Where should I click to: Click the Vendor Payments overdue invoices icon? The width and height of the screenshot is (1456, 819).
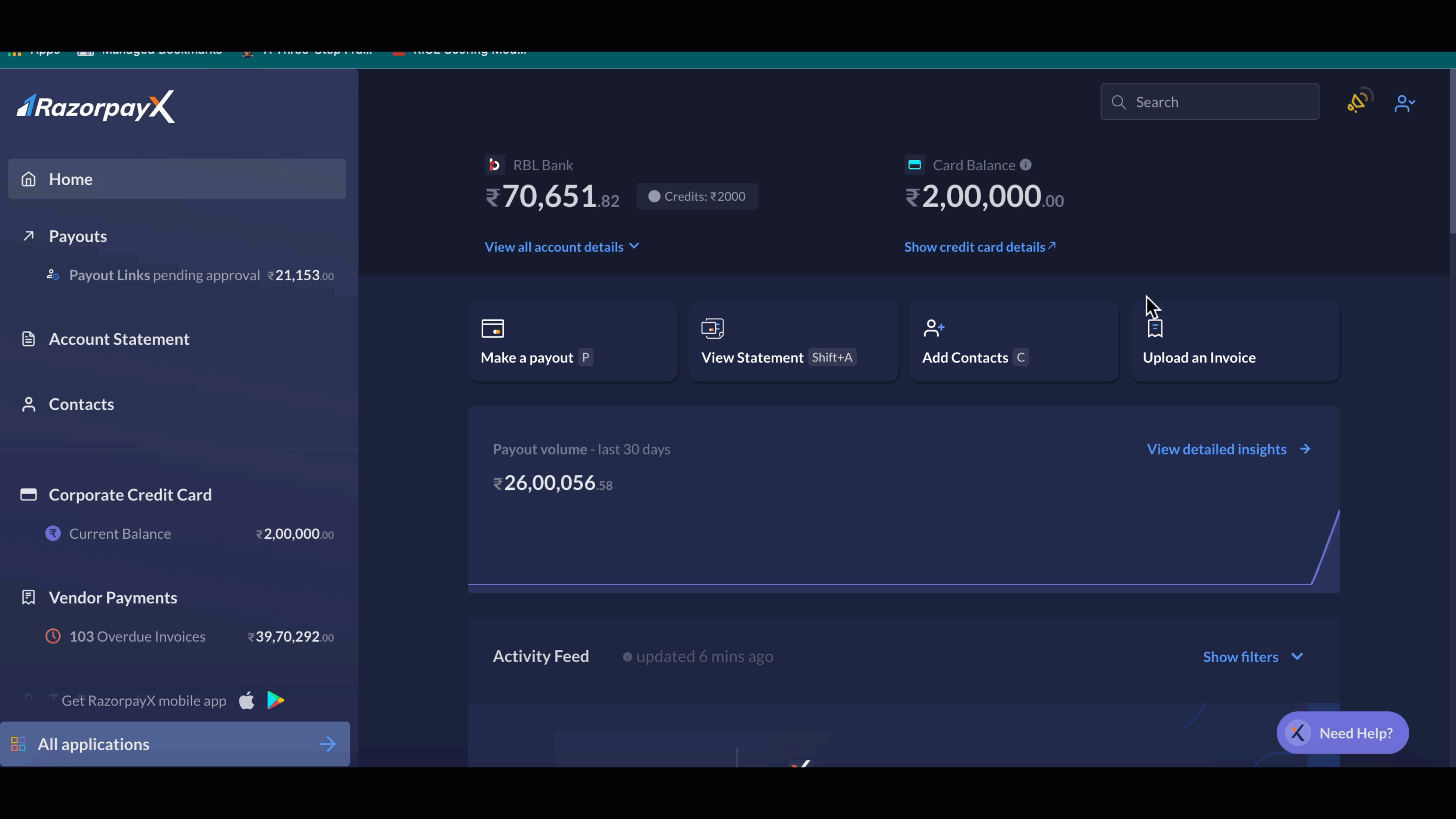click(52, 636)
